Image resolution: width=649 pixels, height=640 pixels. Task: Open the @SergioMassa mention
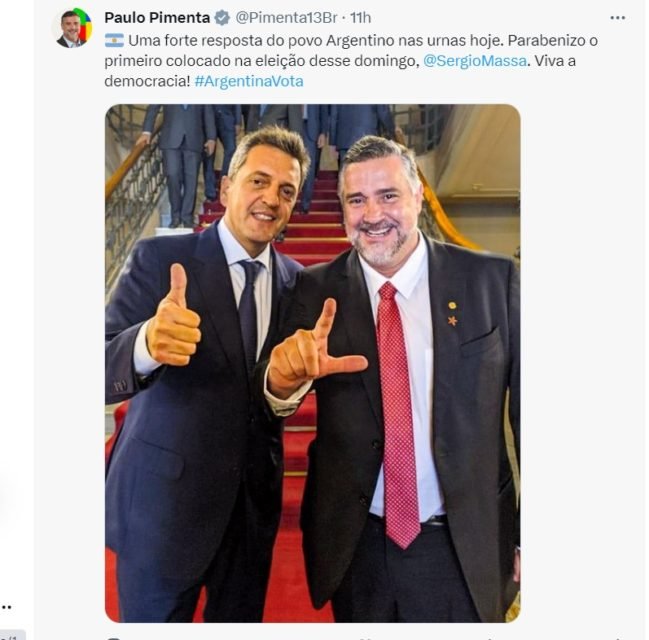click(475, 61)
